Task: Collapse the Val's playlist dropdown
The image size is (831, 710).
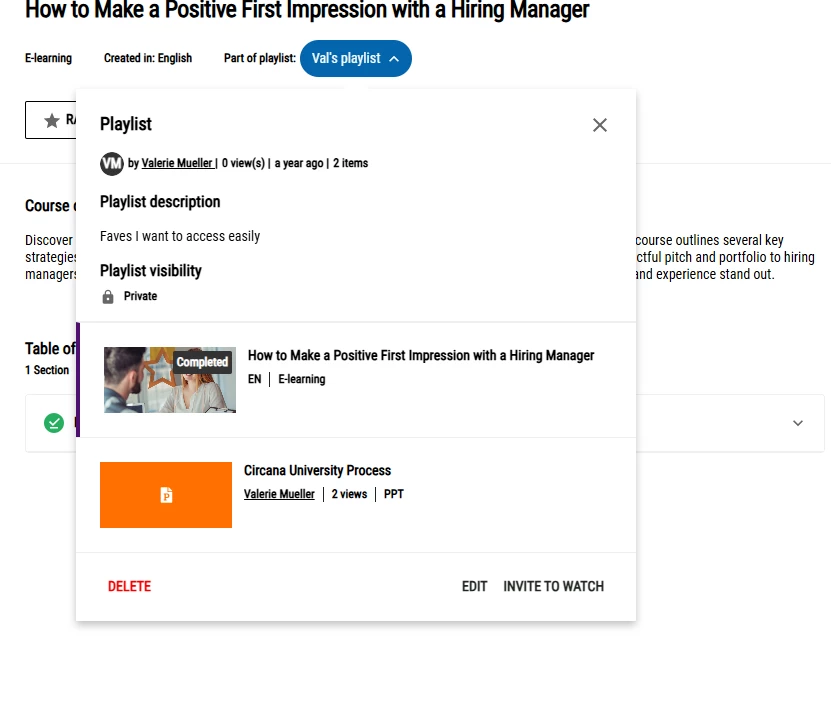Action: pos(356,58)
